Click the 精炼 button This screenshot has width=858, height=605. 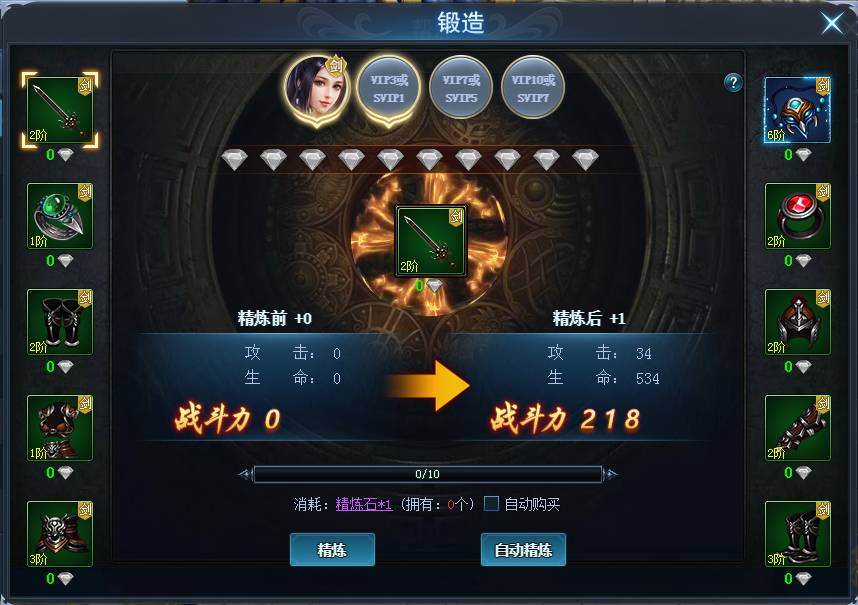click(332, 550)
